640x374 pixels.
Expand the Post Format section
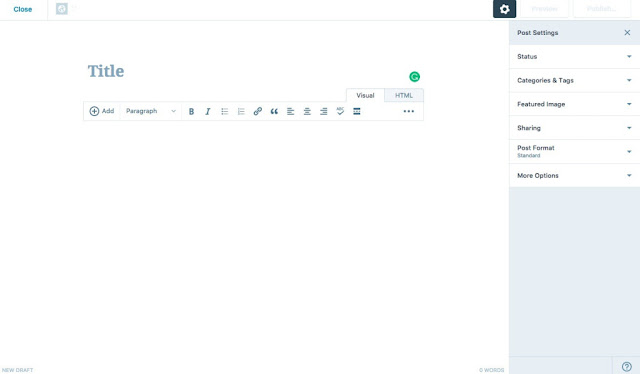pyautogui.click(x=574, y=151)
